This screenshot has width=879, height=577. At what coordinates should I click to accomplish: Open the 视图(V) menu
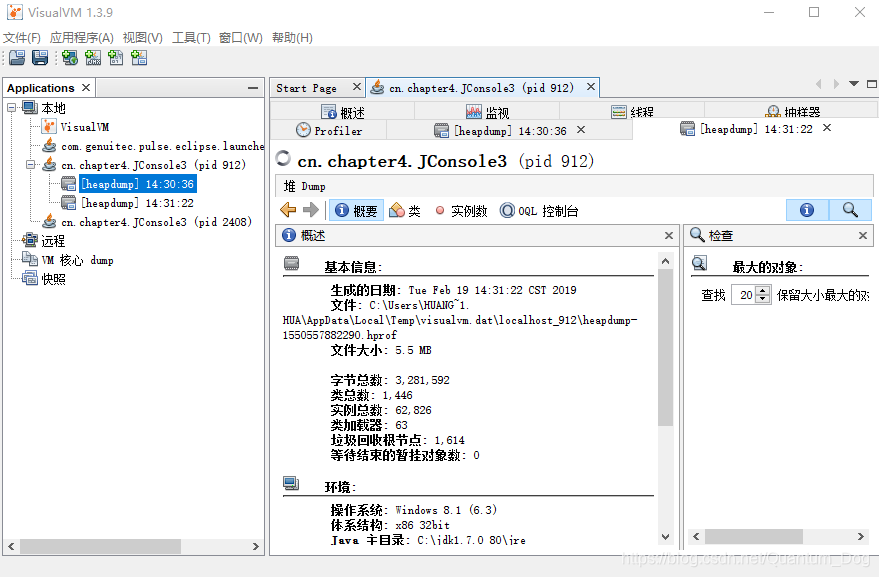(x=142, y=38)
